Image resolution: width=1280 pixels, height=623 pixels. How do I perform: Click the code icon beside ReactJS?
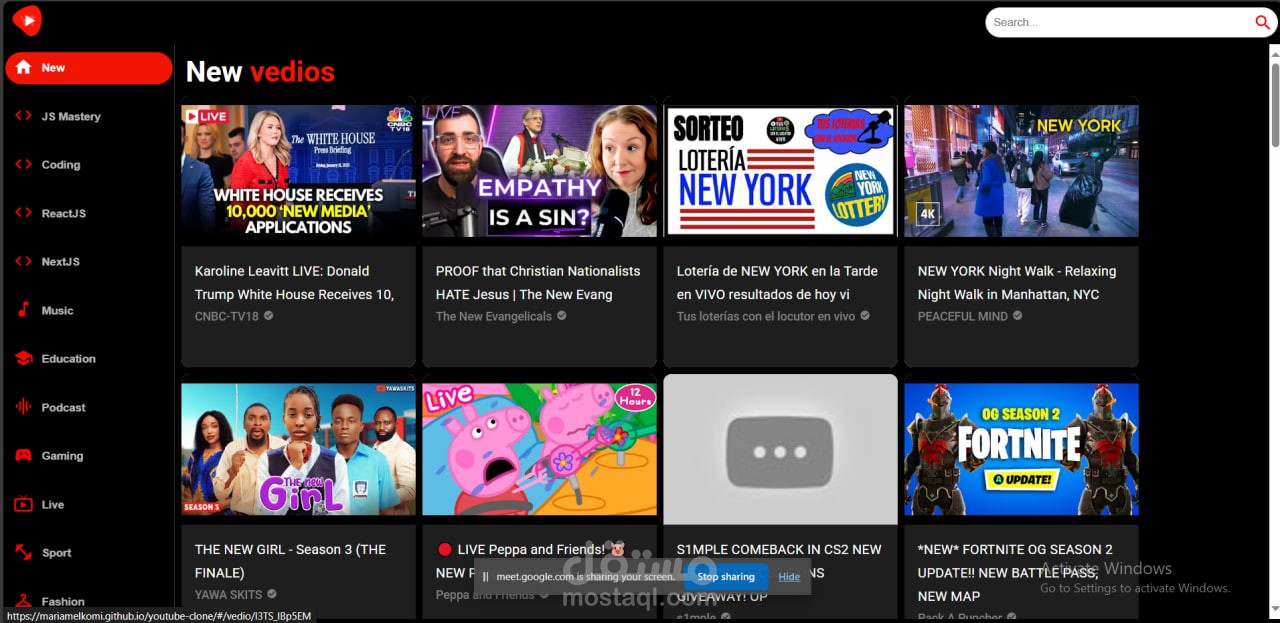click(x=23, y=213)
